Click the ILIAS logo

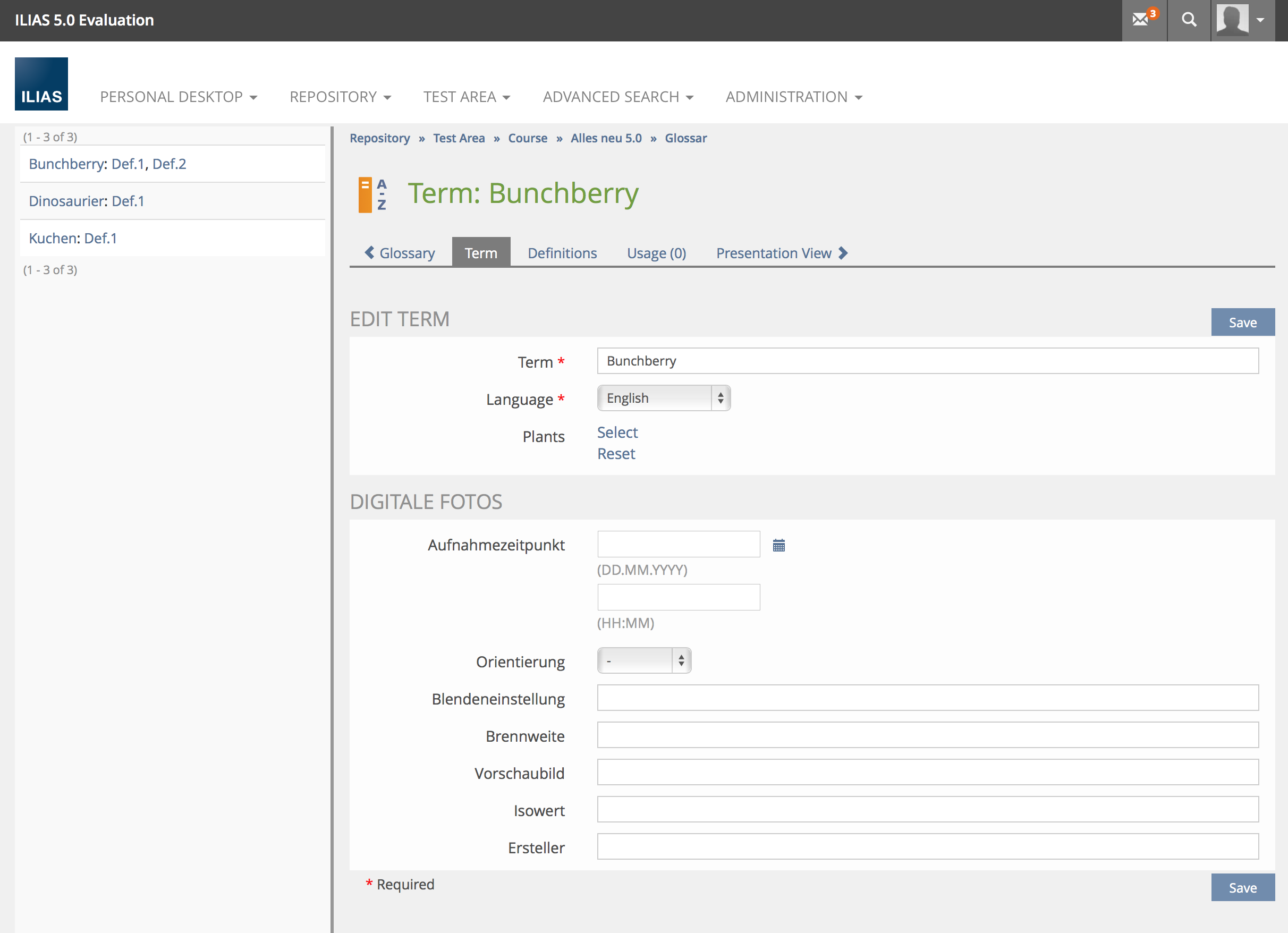[x=41, y=84]
